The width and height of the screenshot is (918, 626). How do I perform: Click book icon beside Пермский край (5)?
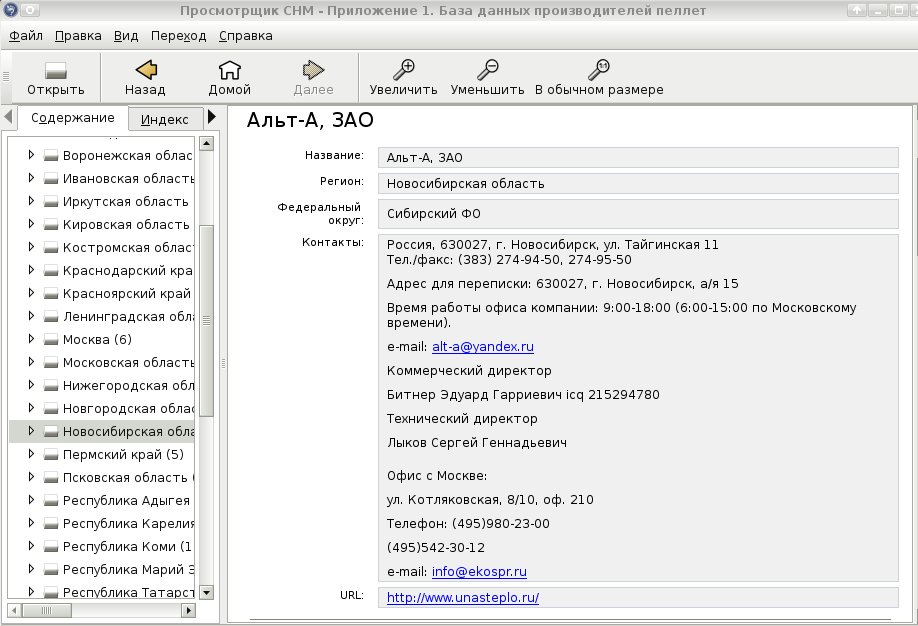coord(52,454)
